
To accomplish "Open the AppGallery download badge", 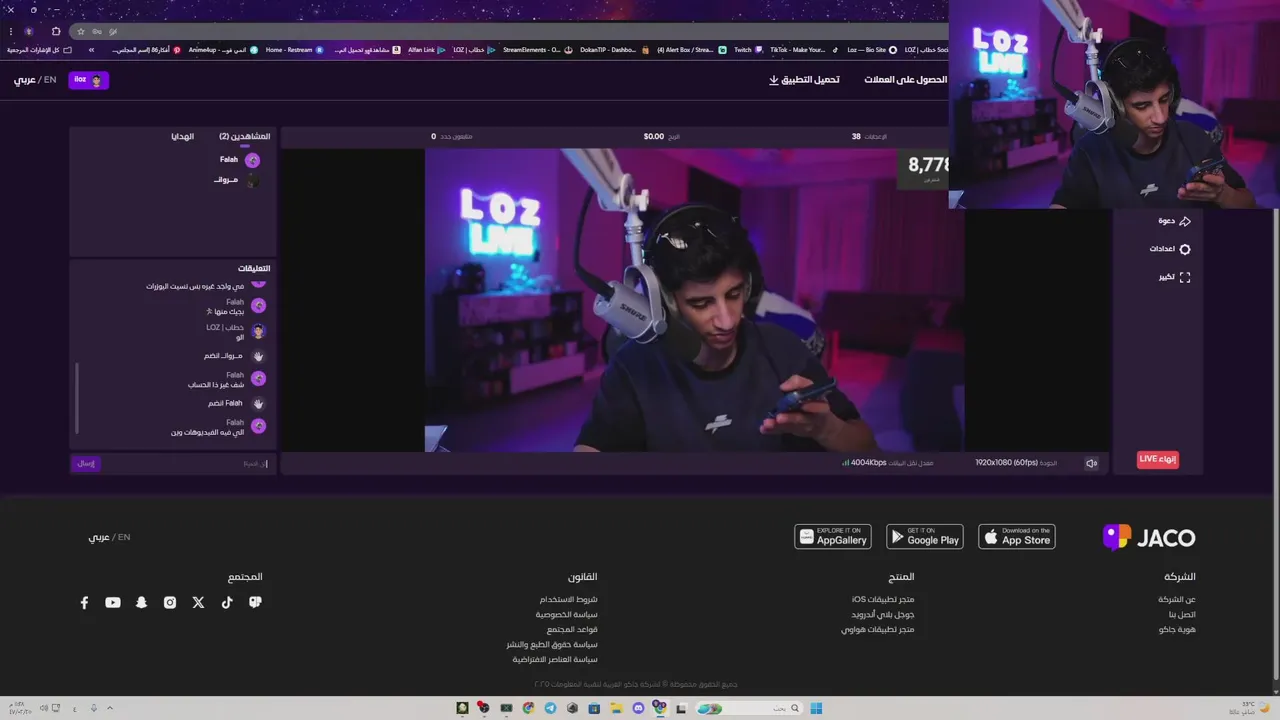I will point(833,537).
